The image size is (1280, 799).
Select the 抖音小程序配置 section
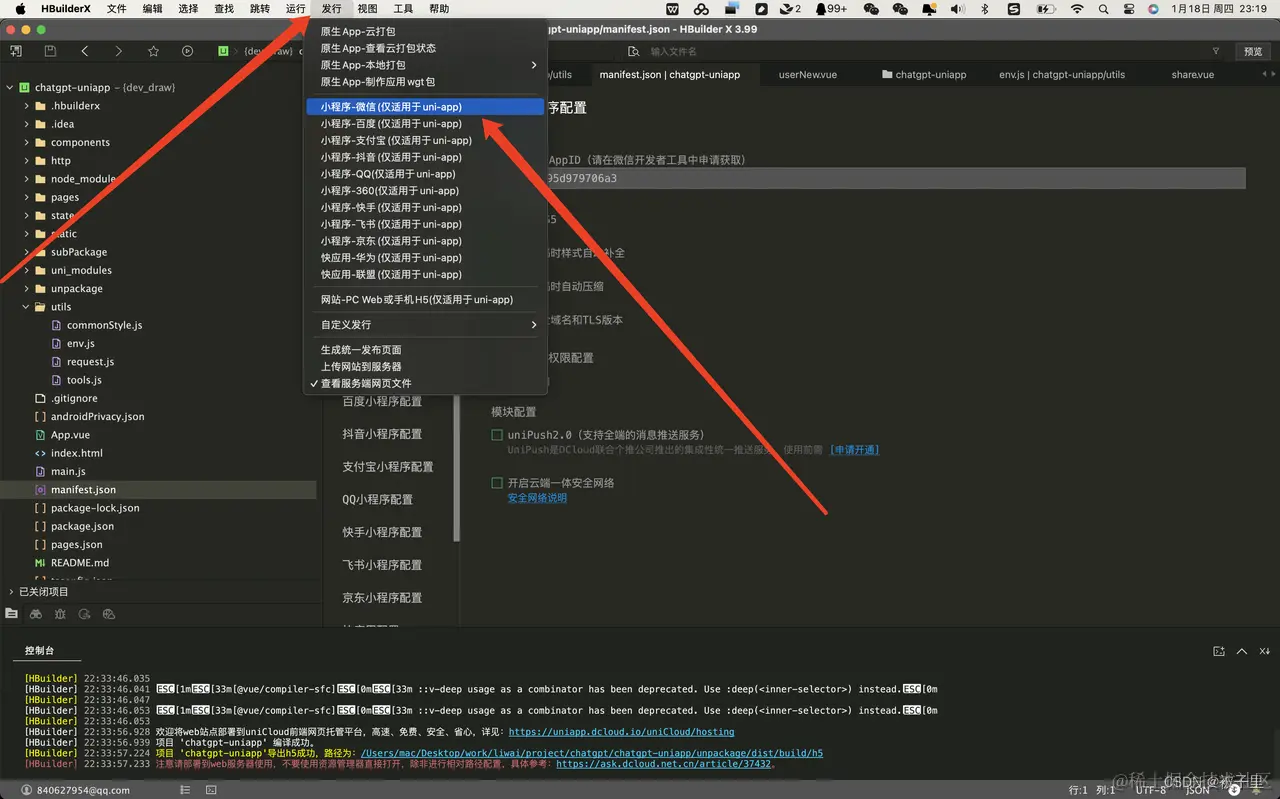coord(382,434)
